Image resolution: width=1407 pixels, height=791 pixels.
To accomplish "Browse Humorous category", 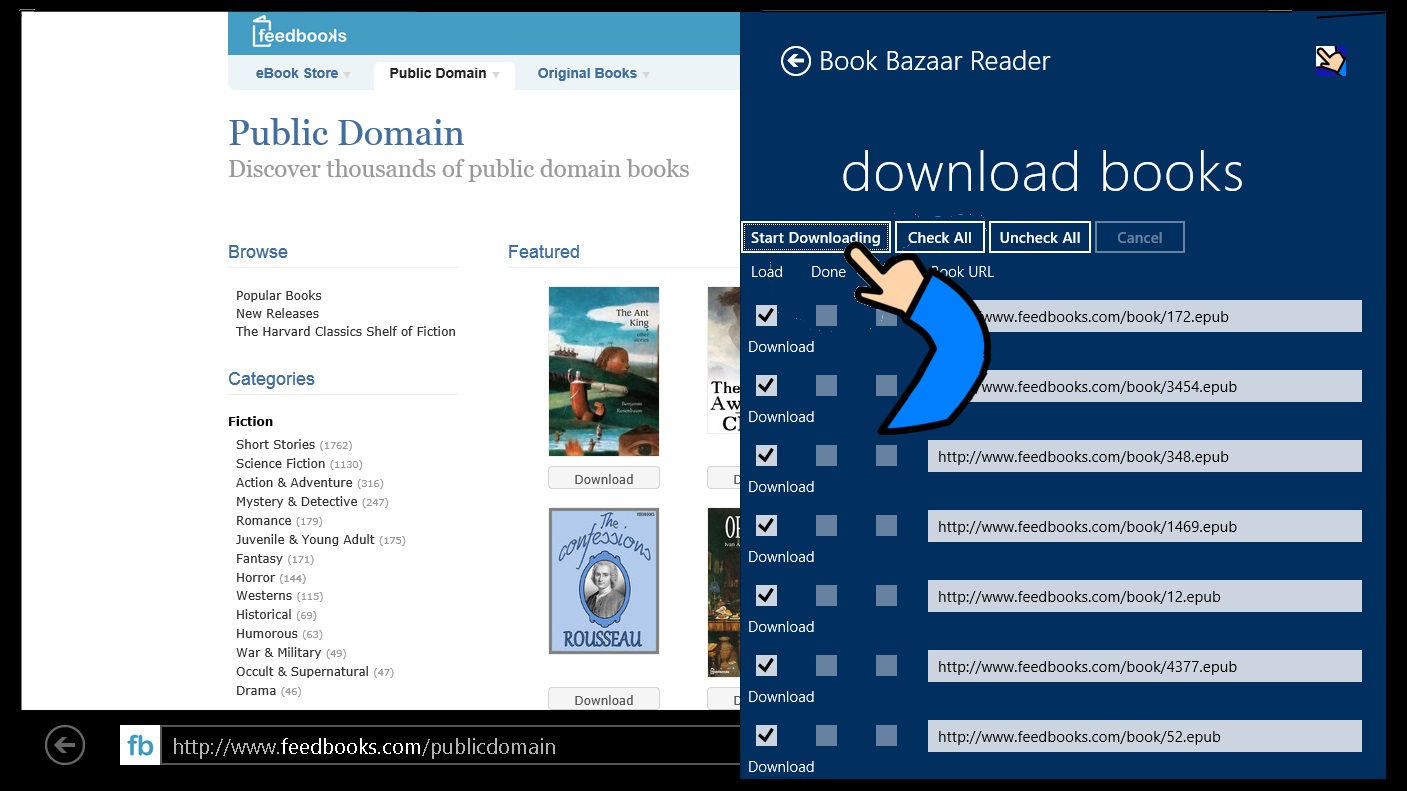I will [267, 634].
